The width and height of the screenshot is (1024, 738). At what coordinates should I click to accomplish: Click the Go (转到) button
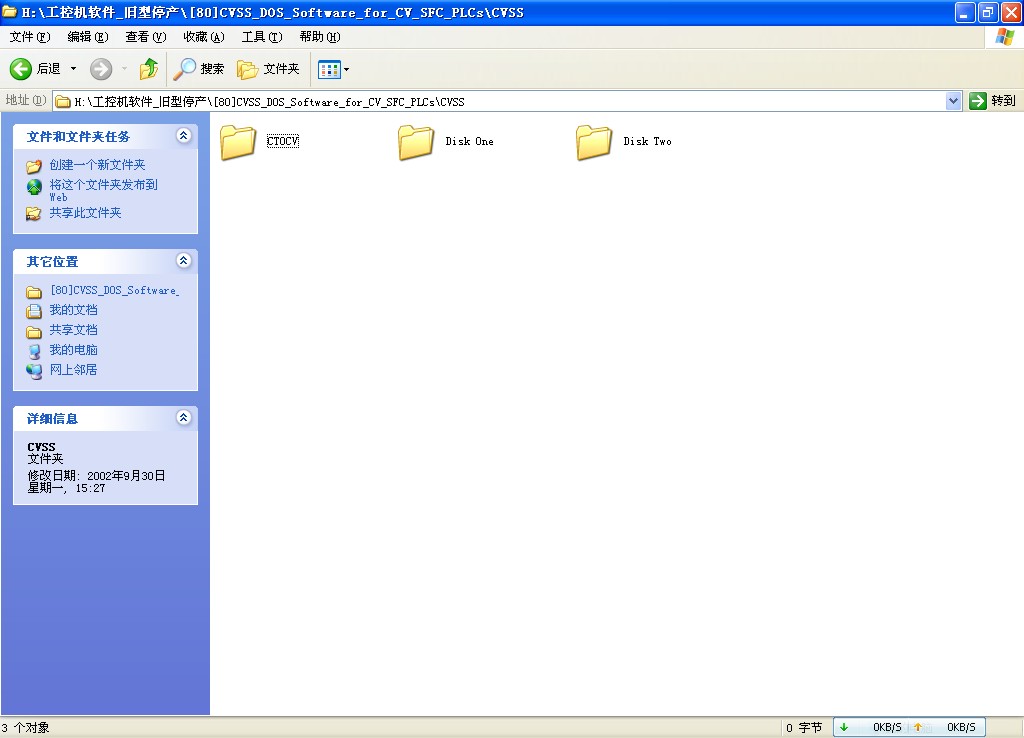[992, 101]
